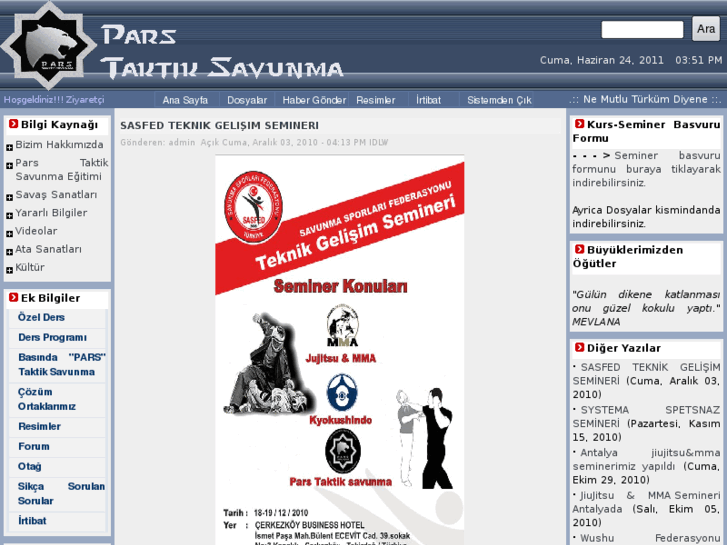Screen dimensions: 727x545
Task: Expand the Savaş Sanatları plus icon
Action: (9, 198)
